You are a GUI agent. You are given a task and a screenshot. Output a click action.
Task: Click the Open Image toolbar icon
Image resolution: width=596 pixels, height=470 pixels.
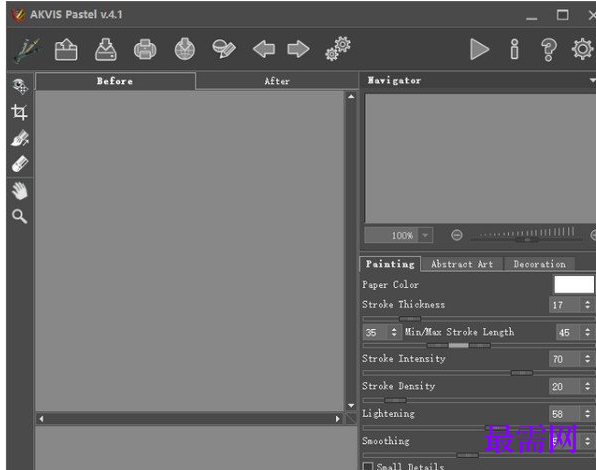66,49
